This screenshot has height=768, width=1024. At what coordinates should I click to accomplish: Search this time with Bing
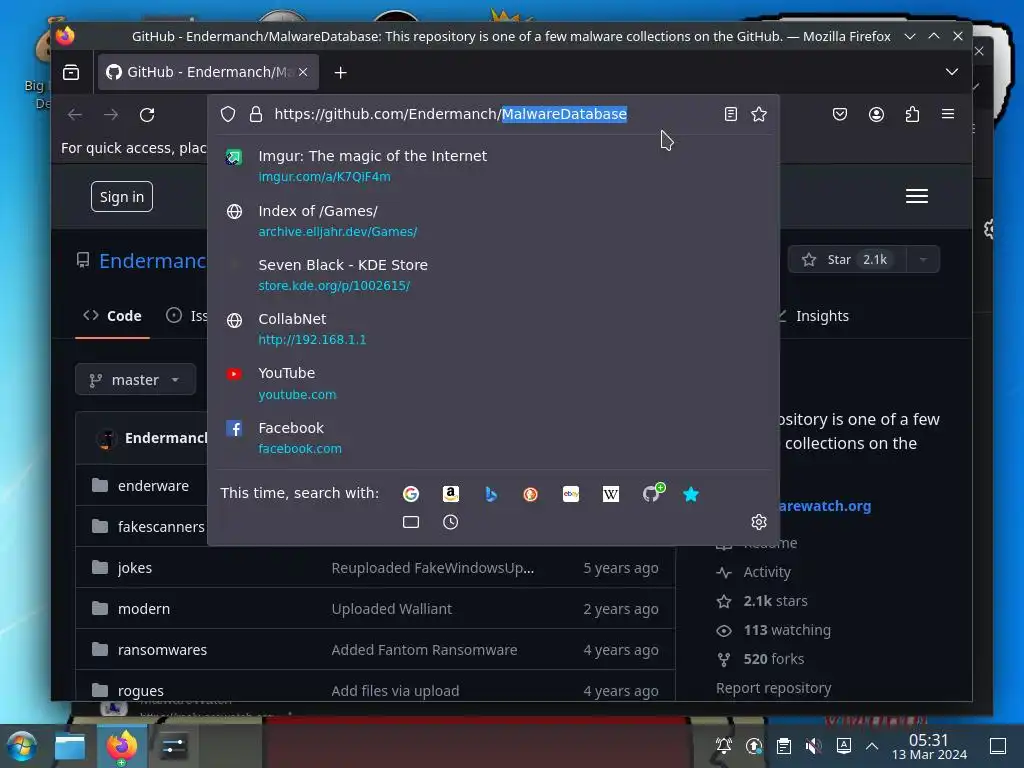click(x=490, y=494)
